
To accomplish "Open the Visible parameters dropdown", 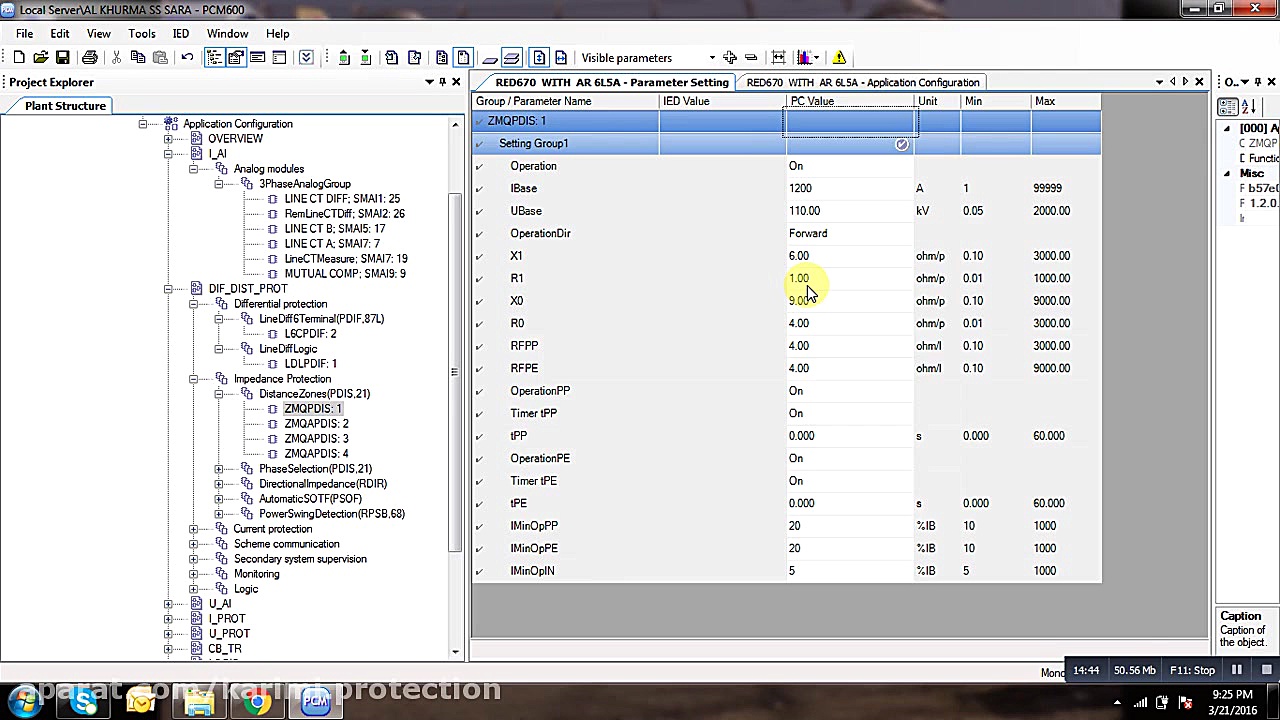I will point(712,58).
